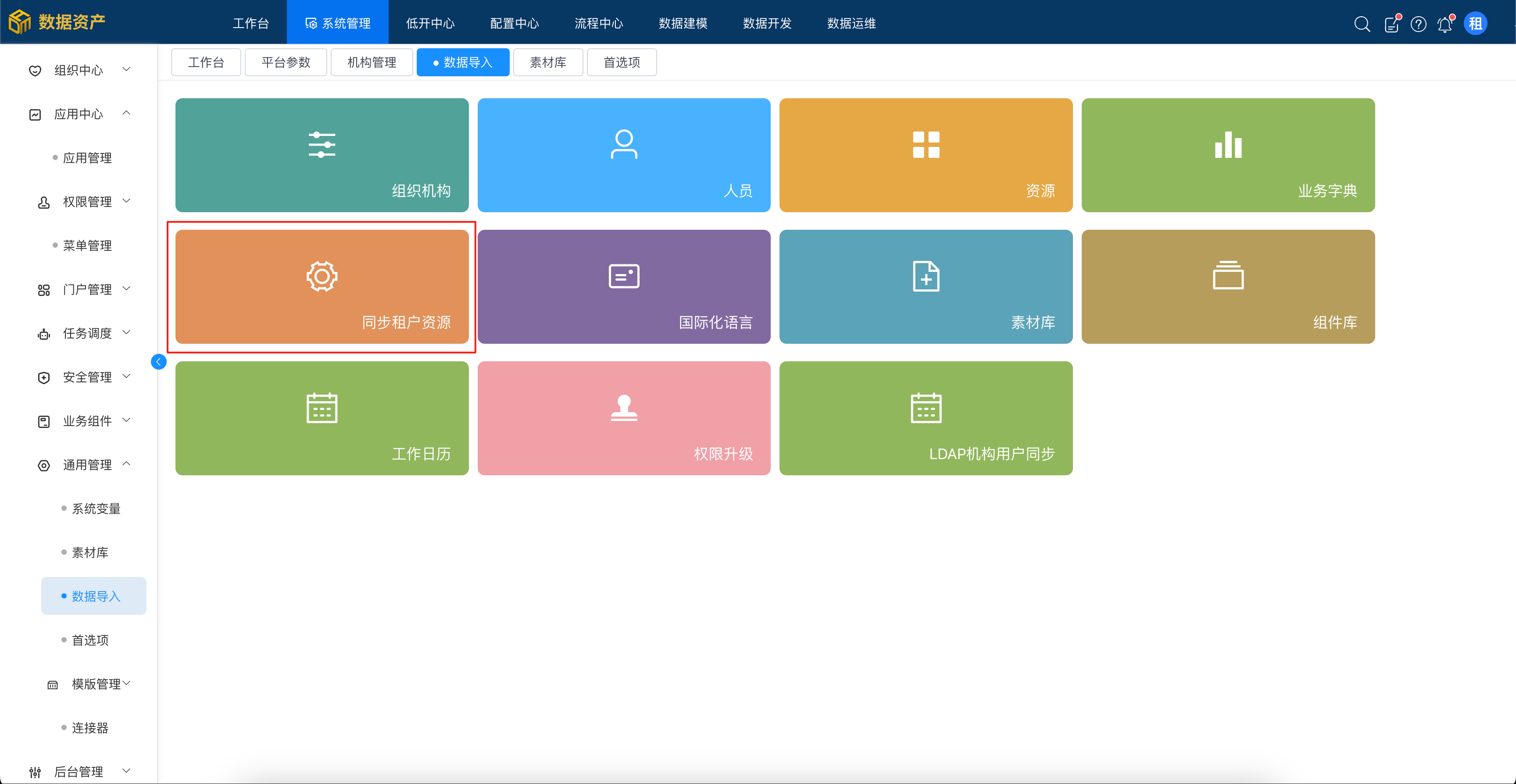Click the user avatar labeled 租

coord(1475,24)
